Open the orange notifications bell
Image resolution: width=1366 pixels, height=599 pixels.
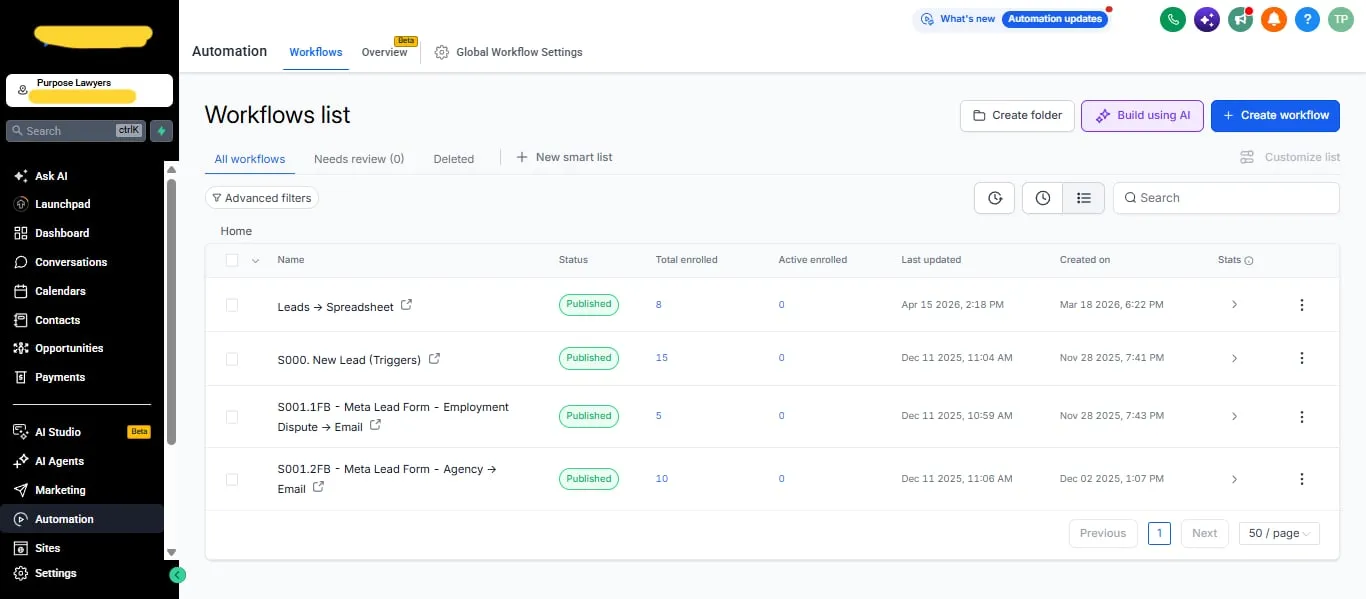click(1274, 19)
